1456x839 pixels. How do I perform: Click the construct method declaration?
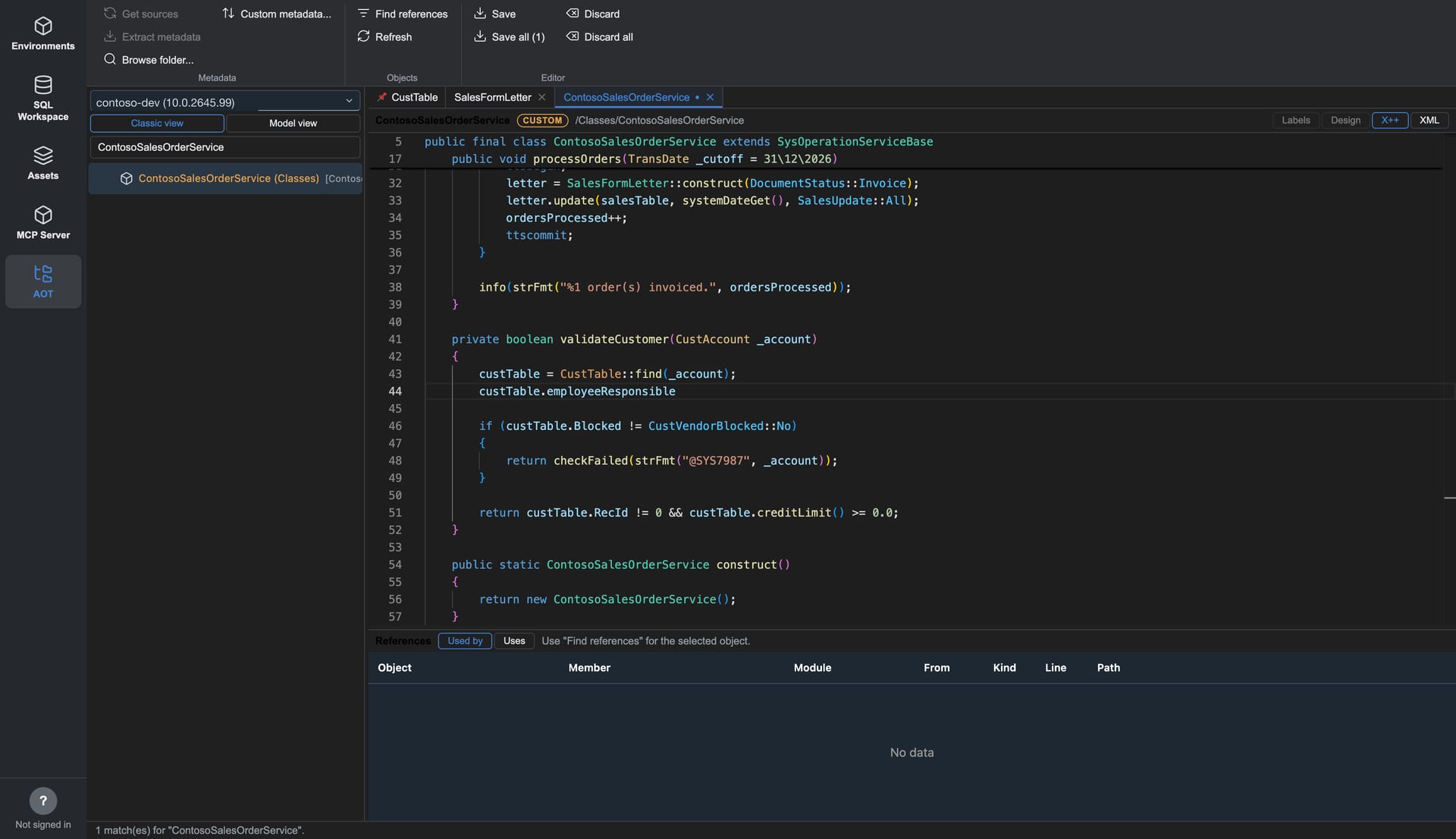[x=620, y=564]
